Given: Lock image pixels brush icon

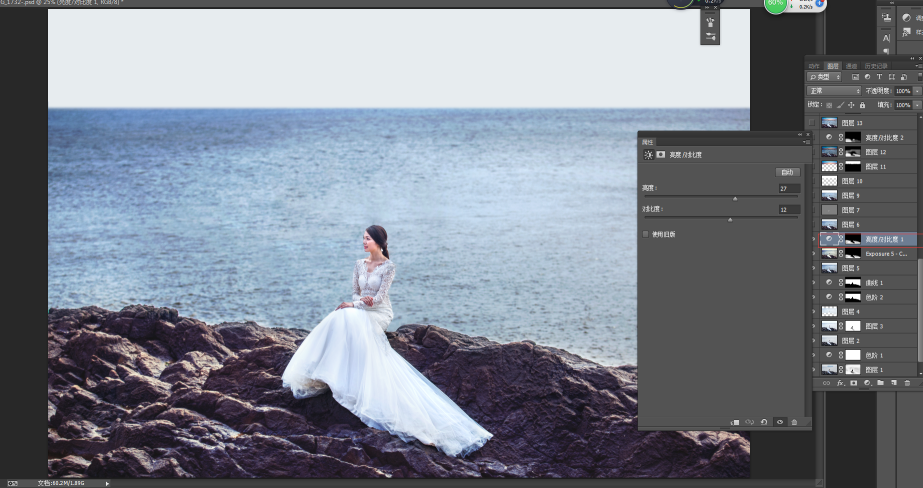Looking at the screenshot, I should pyautogui.click(x=841, y=105).
